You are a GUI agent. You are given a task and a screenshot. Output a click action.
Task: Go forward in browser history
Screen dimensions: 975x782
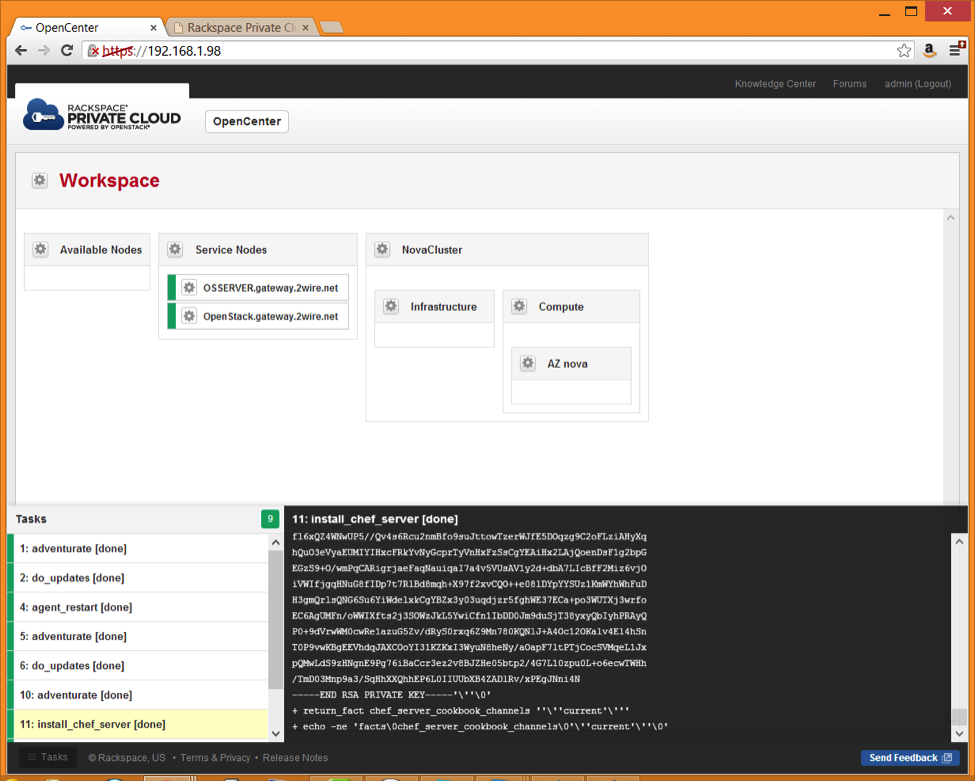tap(44, 50)
